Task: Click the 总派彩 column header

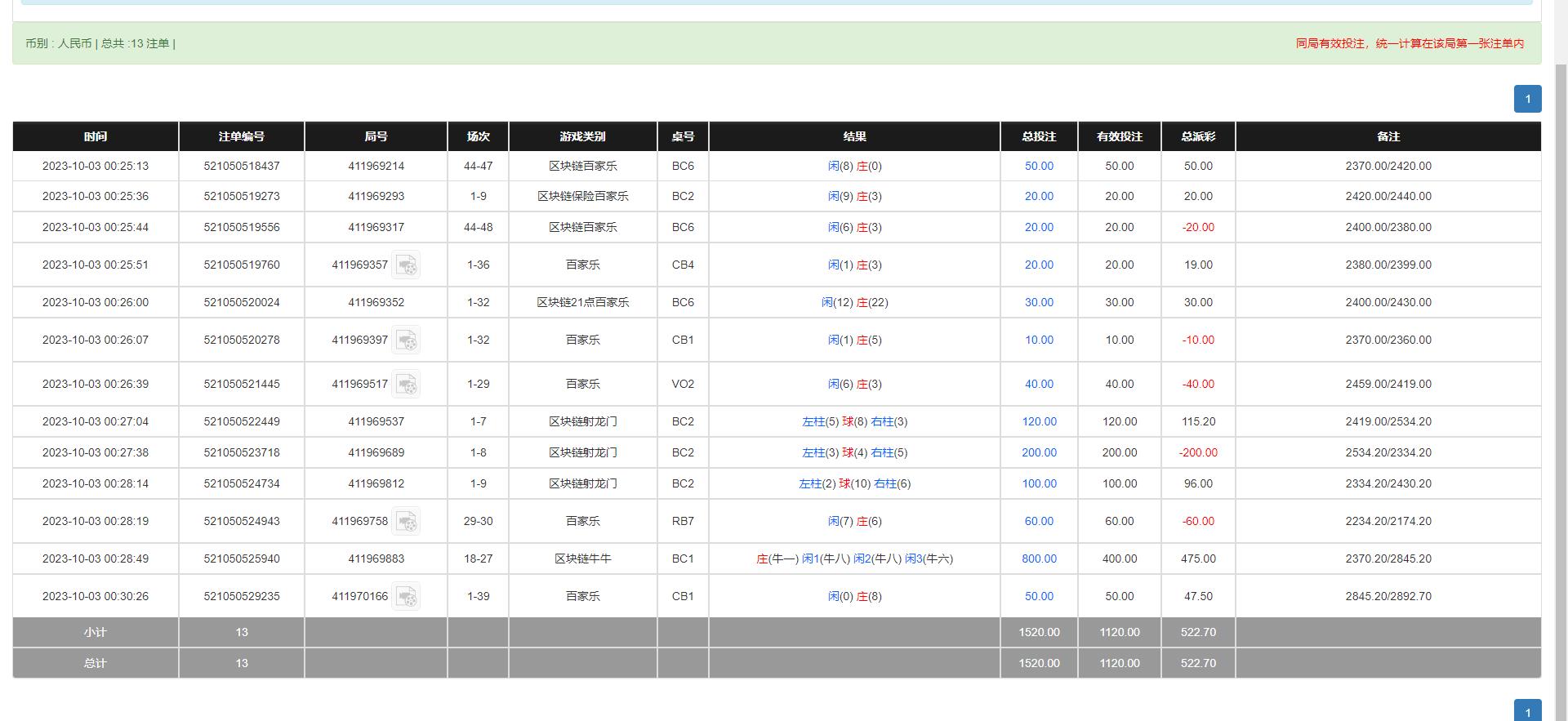Action: (x=1198, y=136)
